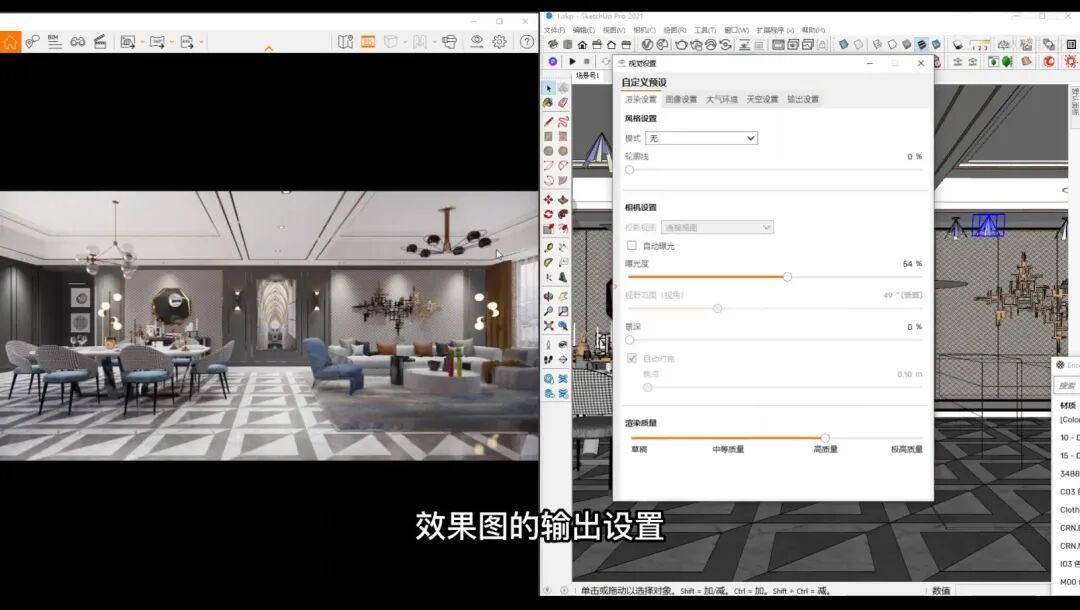Toggle the greyed auto focus checkbox

tap(632, 358)
